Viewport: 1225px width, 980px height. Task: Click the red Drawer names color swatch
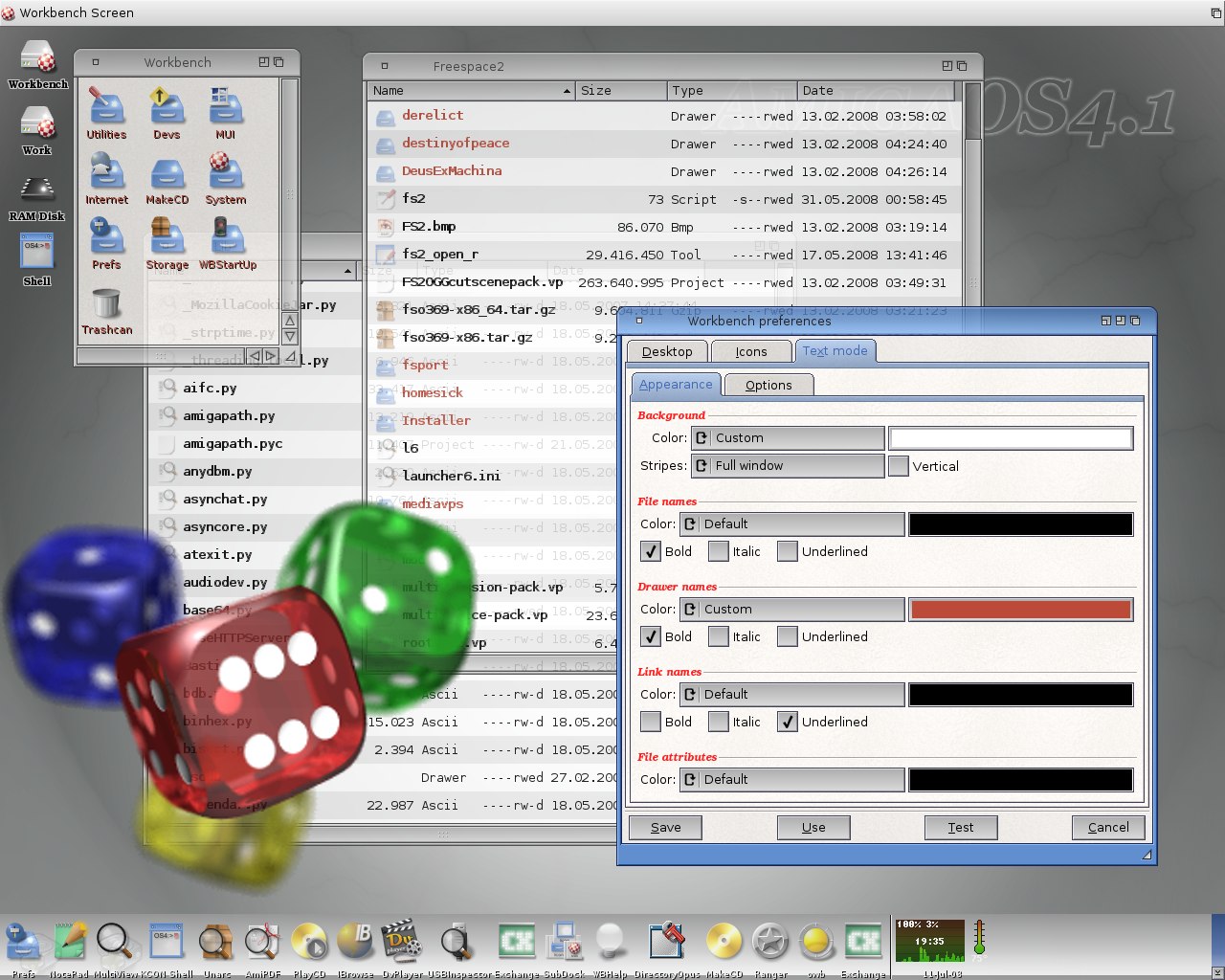[1020, 610]
